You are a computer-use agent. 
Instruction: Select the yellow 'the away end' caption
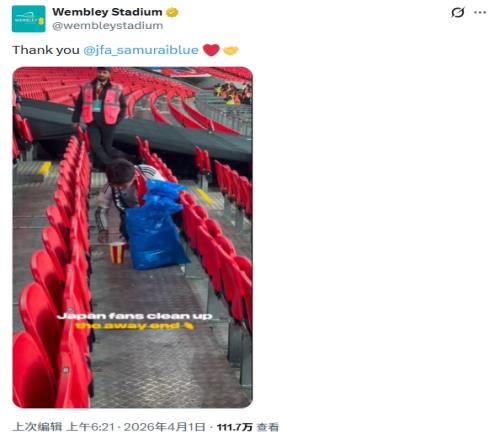(x=134, y=326)
